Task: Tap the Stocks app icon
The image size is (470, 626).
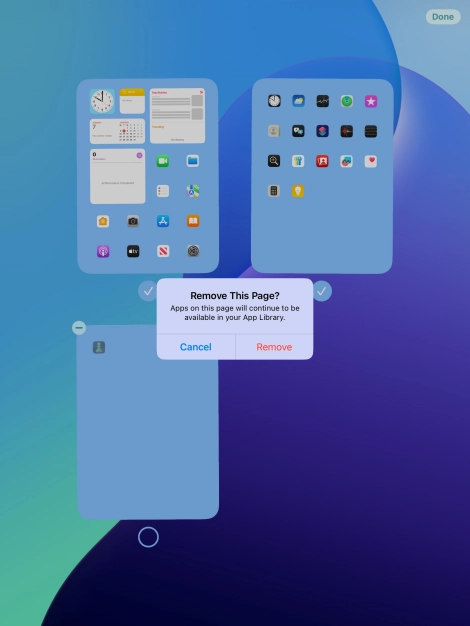Action: click(x=323, y=101)
